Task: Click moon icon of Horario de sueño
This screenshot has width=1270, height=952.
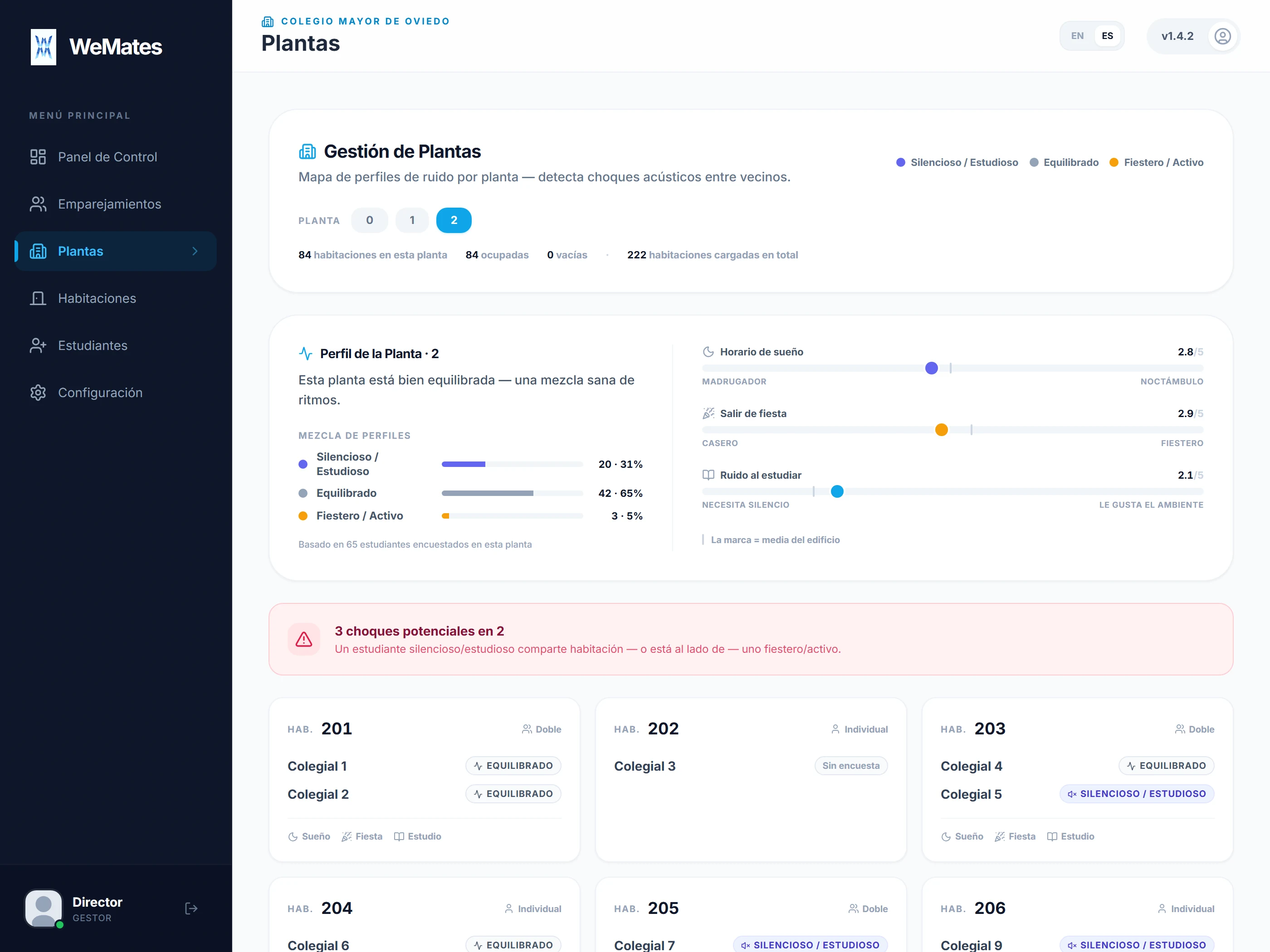Action: point(708,352)
